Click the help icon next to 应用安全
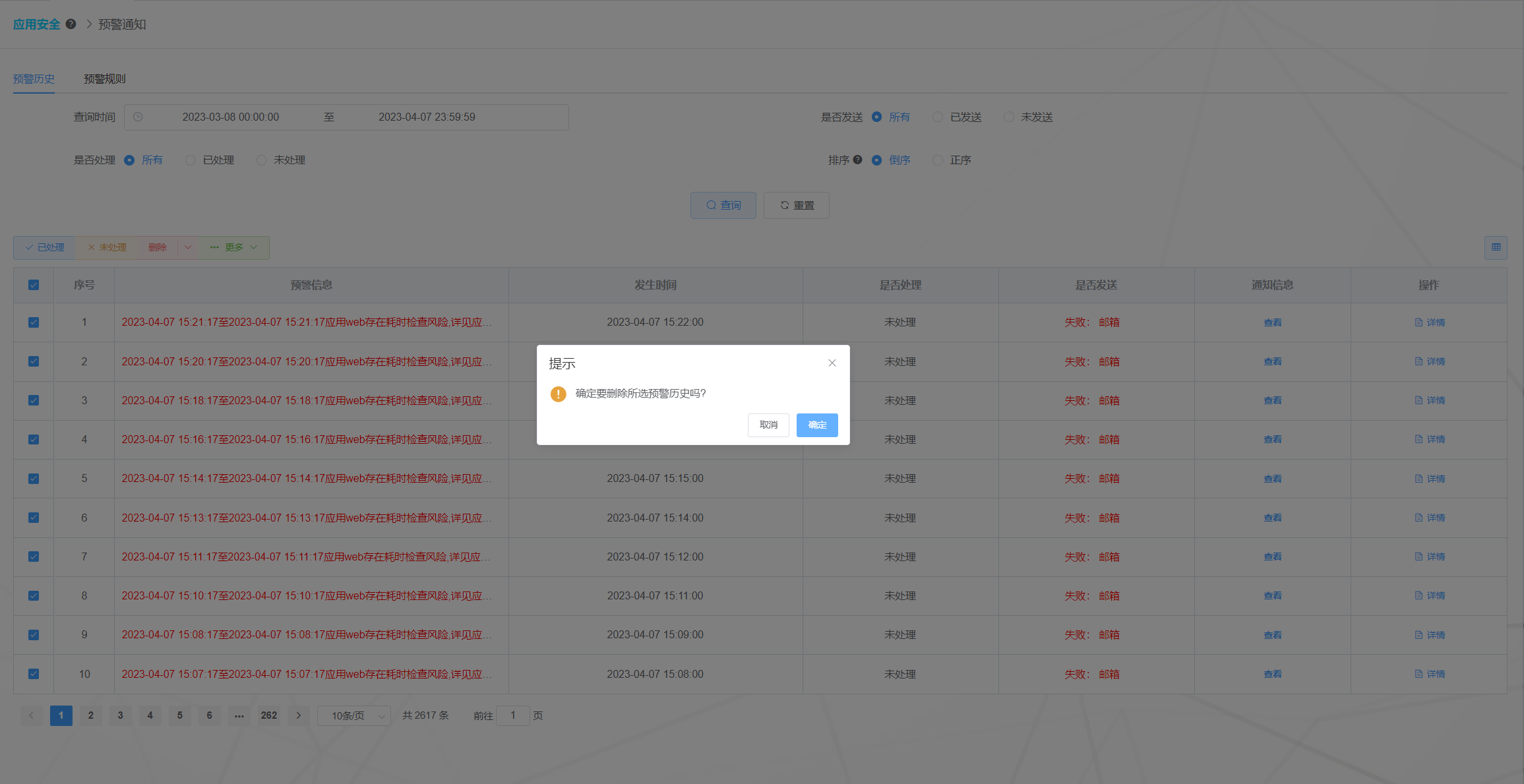The width and height of the screenshot is (1524, 784). (71, 24)
